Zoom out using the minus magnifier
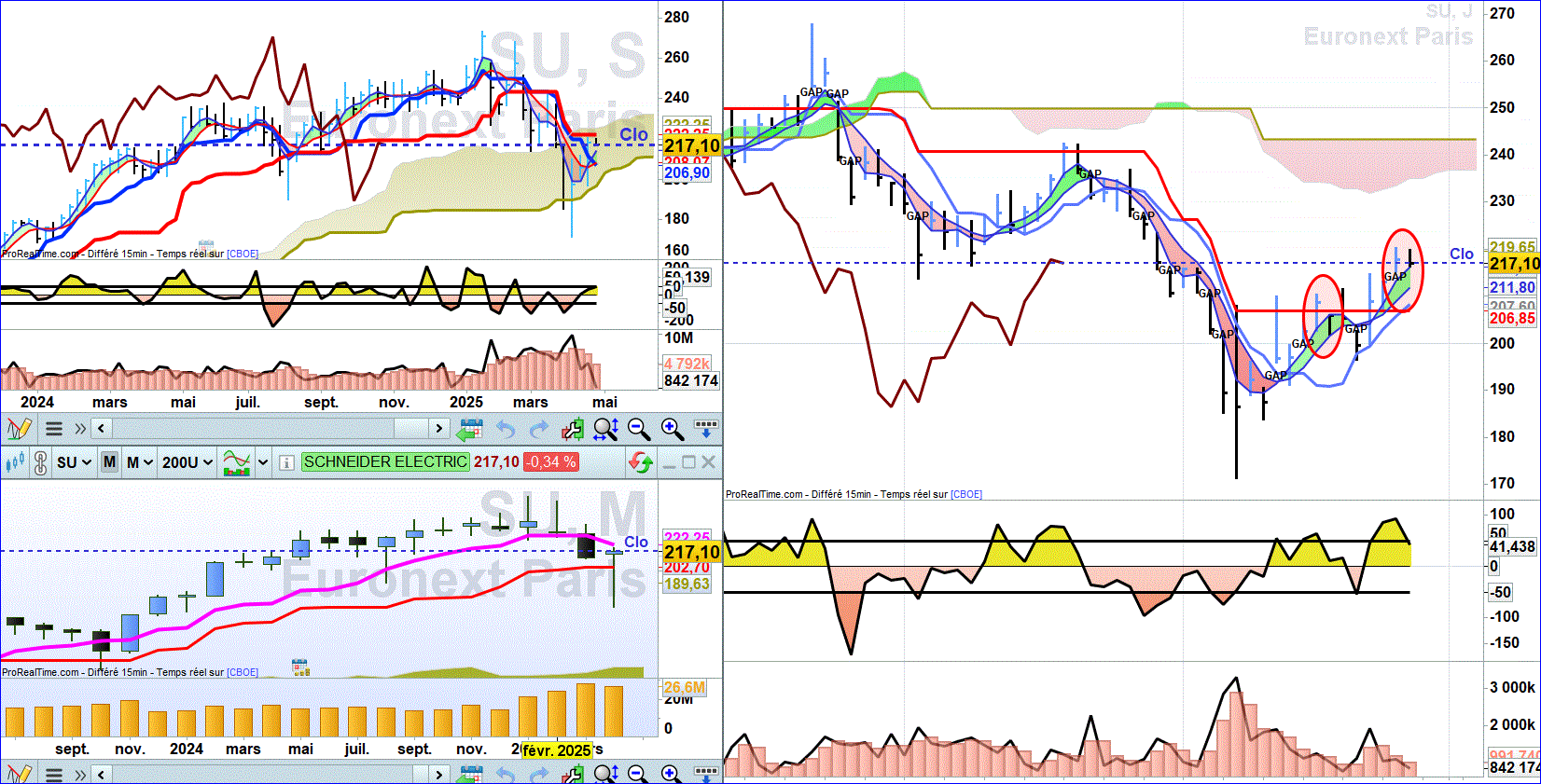 639,429
